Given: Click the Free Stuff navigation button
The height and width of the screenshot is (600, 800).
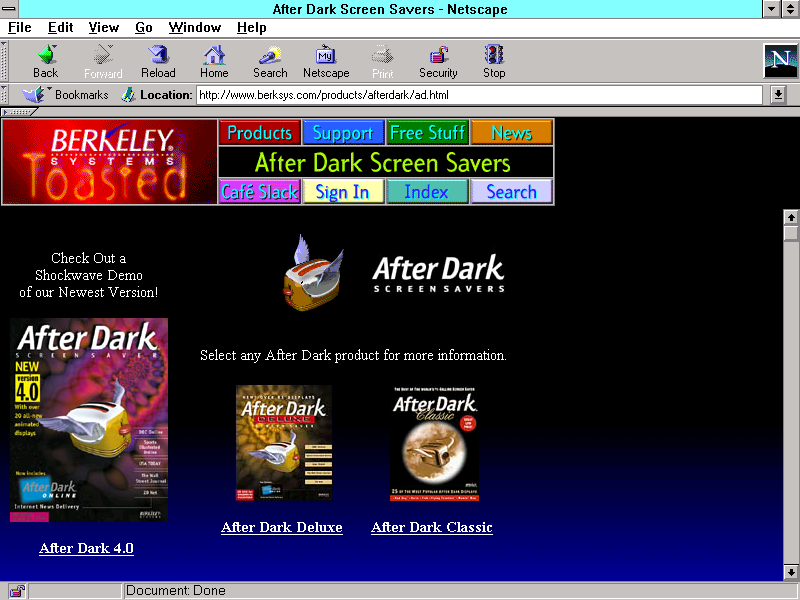Looking at the screenshot, I should click(428, 133).
